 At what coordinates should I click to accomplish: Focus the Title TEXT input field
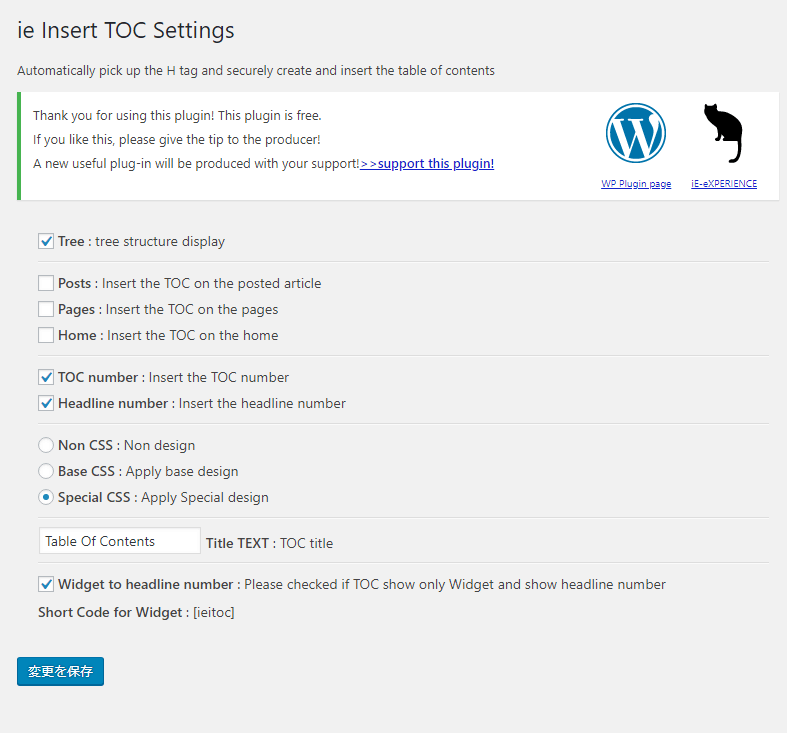(x=120, y=541)
